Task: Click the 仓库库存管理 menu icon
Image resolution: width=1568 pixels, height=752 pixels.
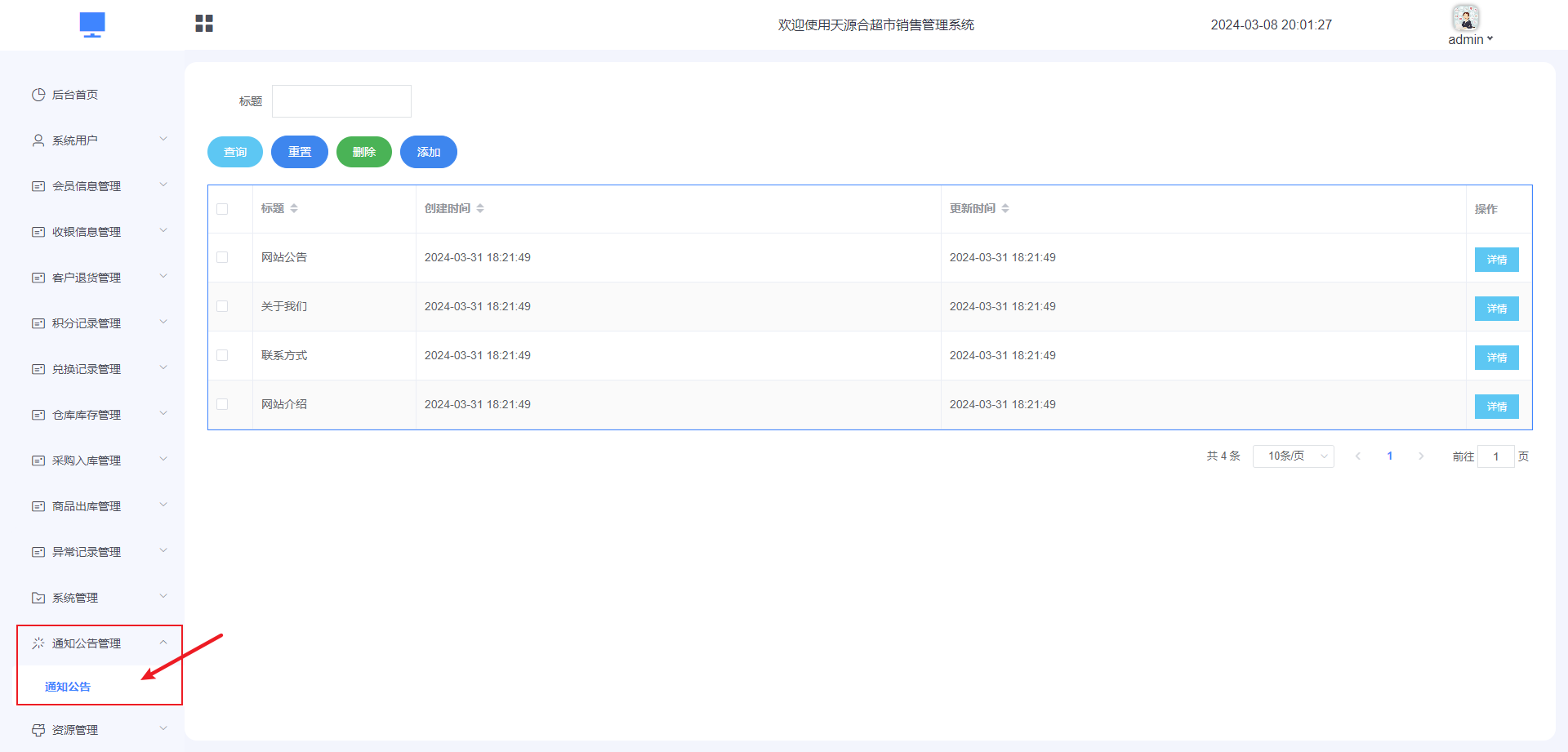Action: click(x=38, y=415)
